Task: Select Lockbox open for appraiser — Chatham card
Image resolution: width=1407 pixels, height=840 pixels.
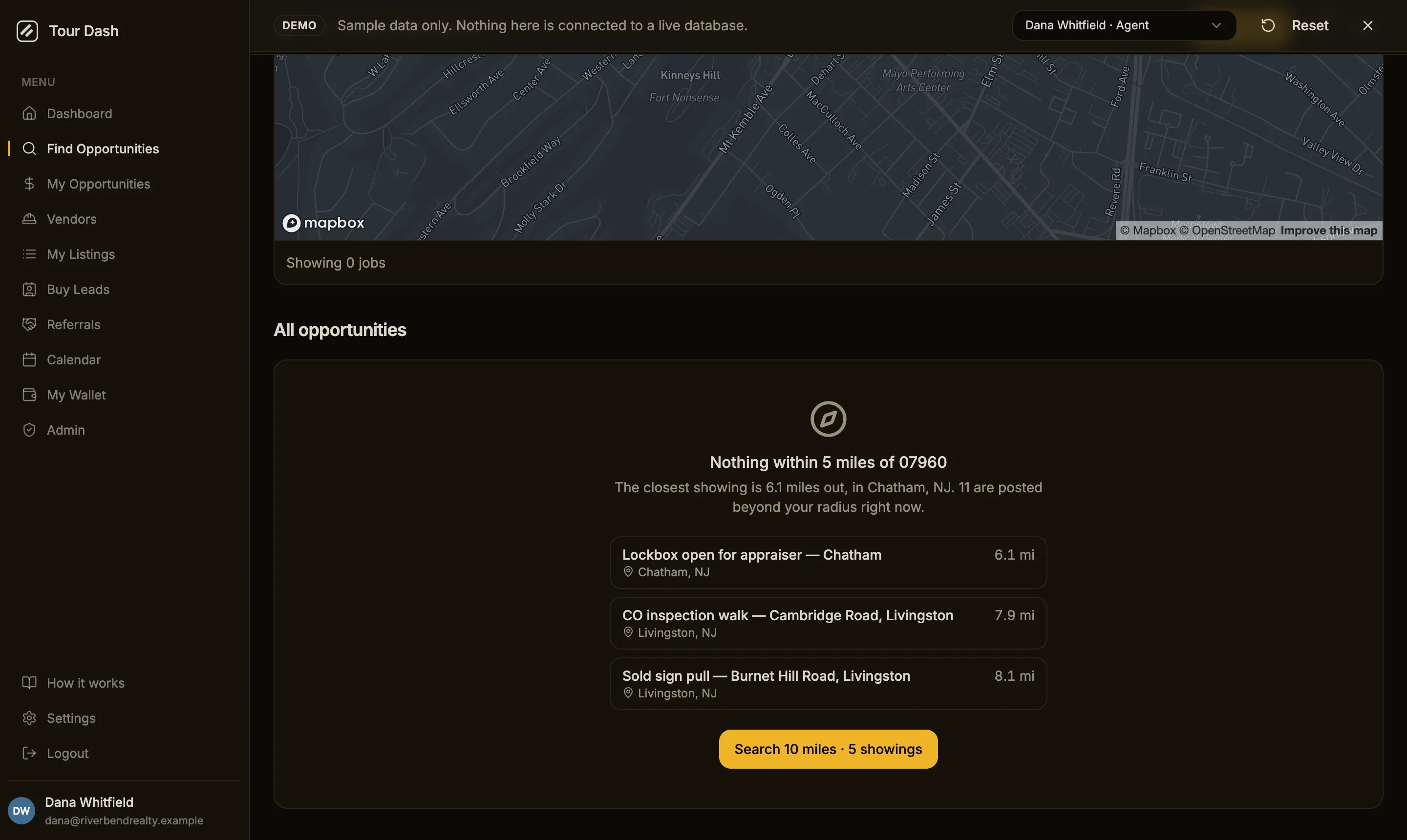Action: pyautogui.click(x=828, y=563)
